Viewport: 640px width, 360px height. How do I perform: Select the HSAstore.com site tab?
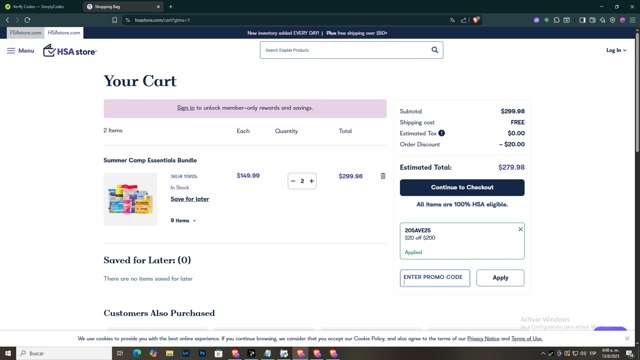click(x=64, y=33)
